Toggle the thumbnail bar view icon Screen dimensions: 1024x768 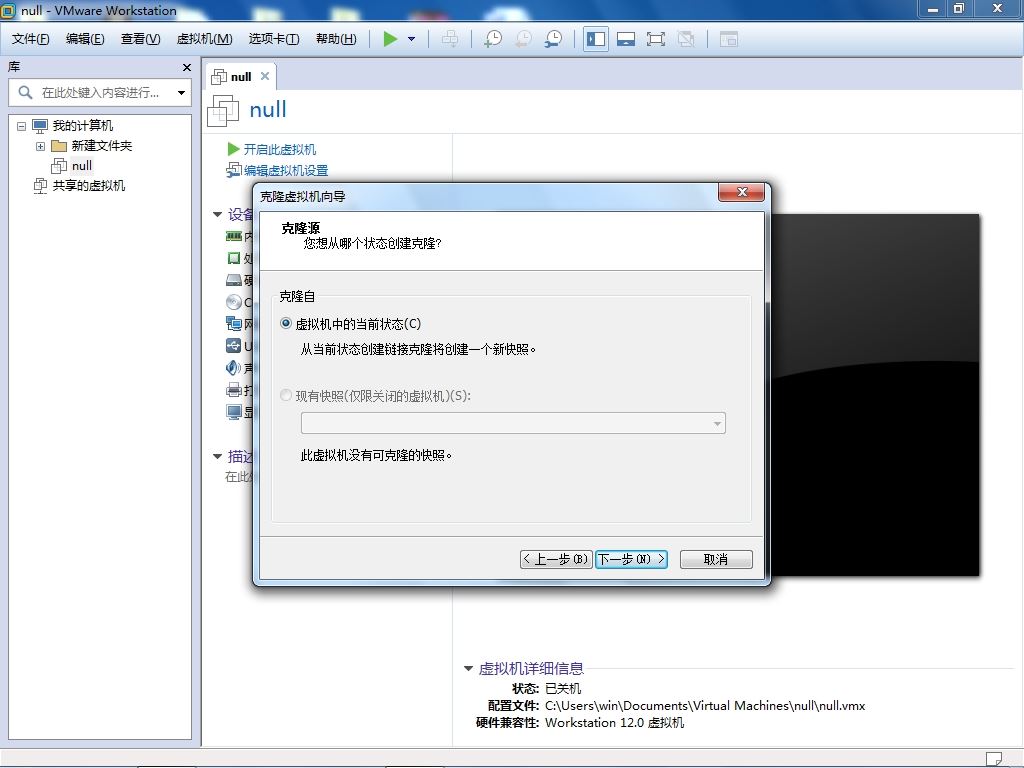[626, 39]
